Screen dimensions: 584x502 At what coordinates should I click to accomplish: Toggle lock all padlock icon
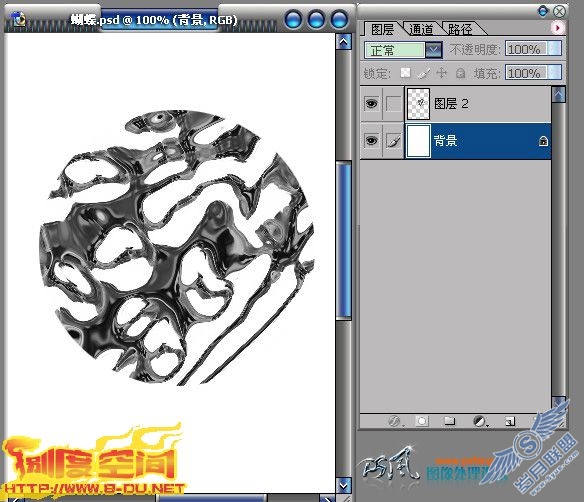tap(460, 73)
